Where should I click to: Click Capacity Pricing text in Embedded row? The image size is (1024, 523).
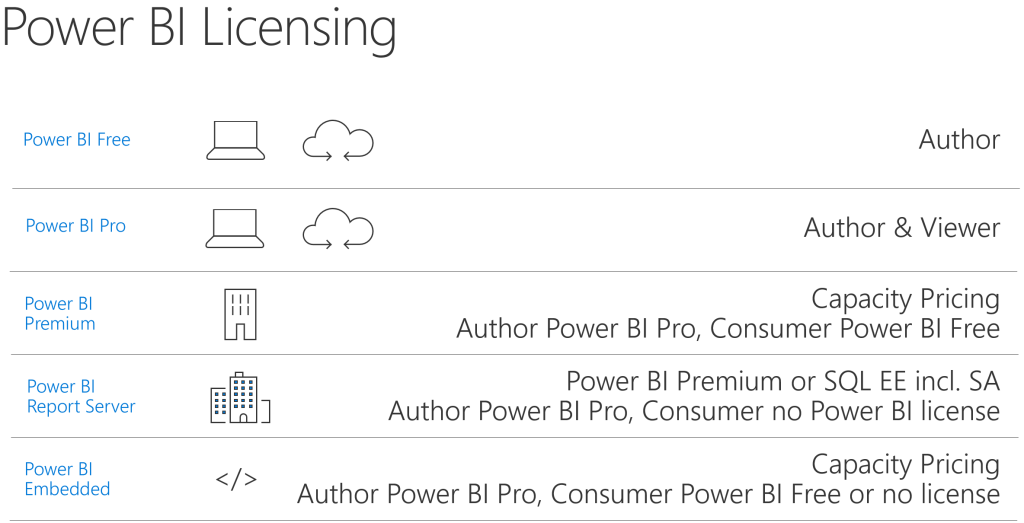[905, 464]
